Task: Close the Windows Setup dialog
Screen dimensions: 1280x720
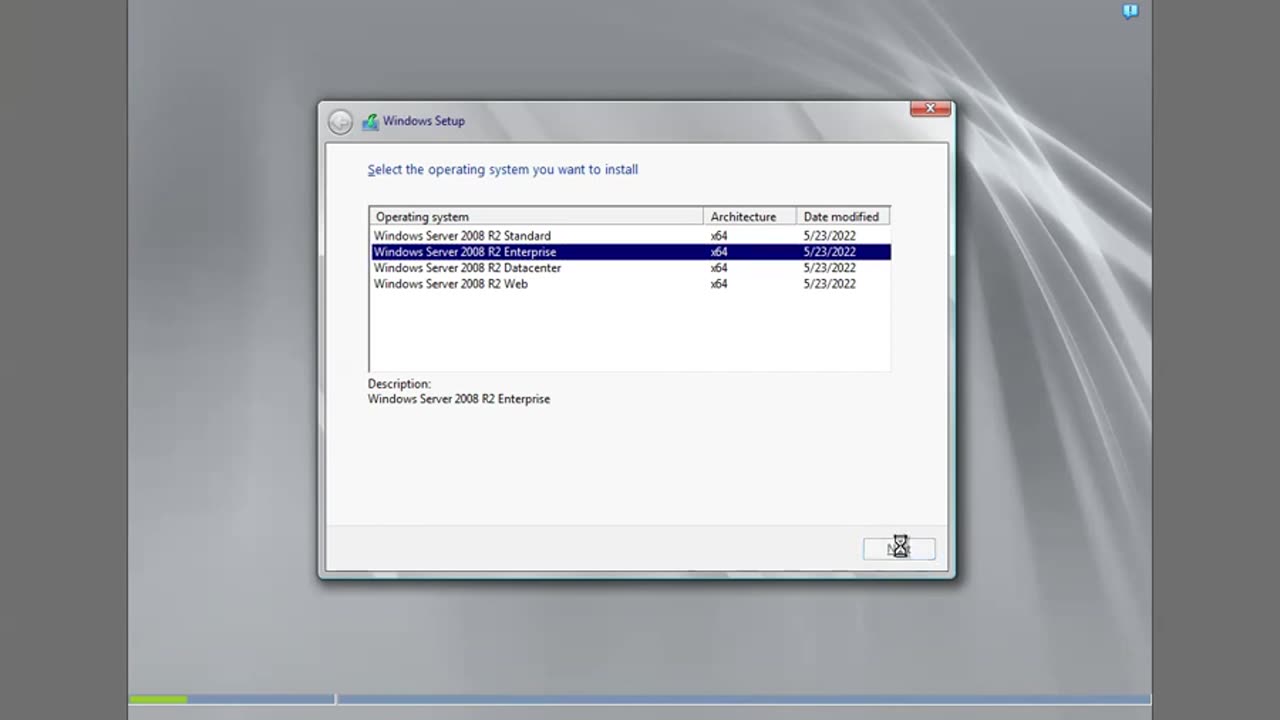Action: tap(930, 108)
